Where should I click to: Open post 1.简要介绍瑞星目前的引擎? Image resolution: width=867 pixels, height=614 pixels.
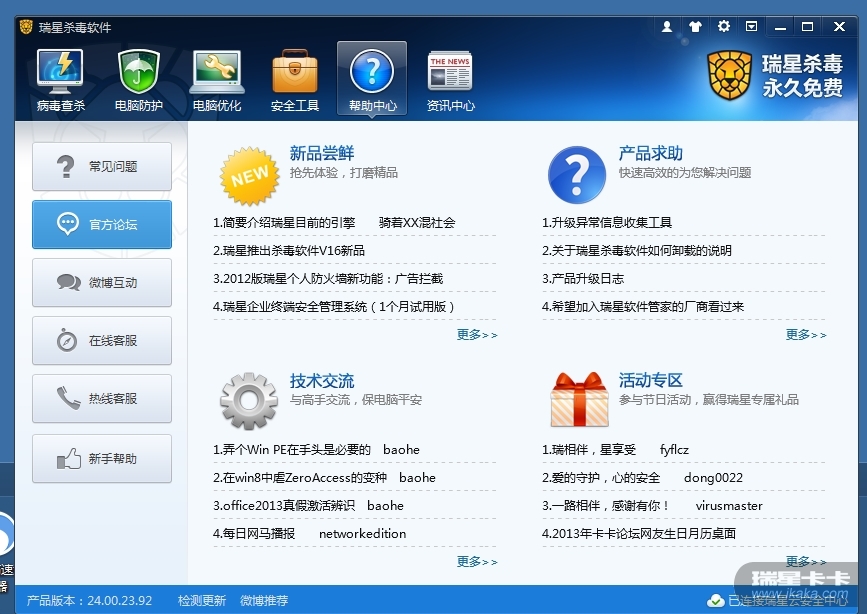pos(284,223)
